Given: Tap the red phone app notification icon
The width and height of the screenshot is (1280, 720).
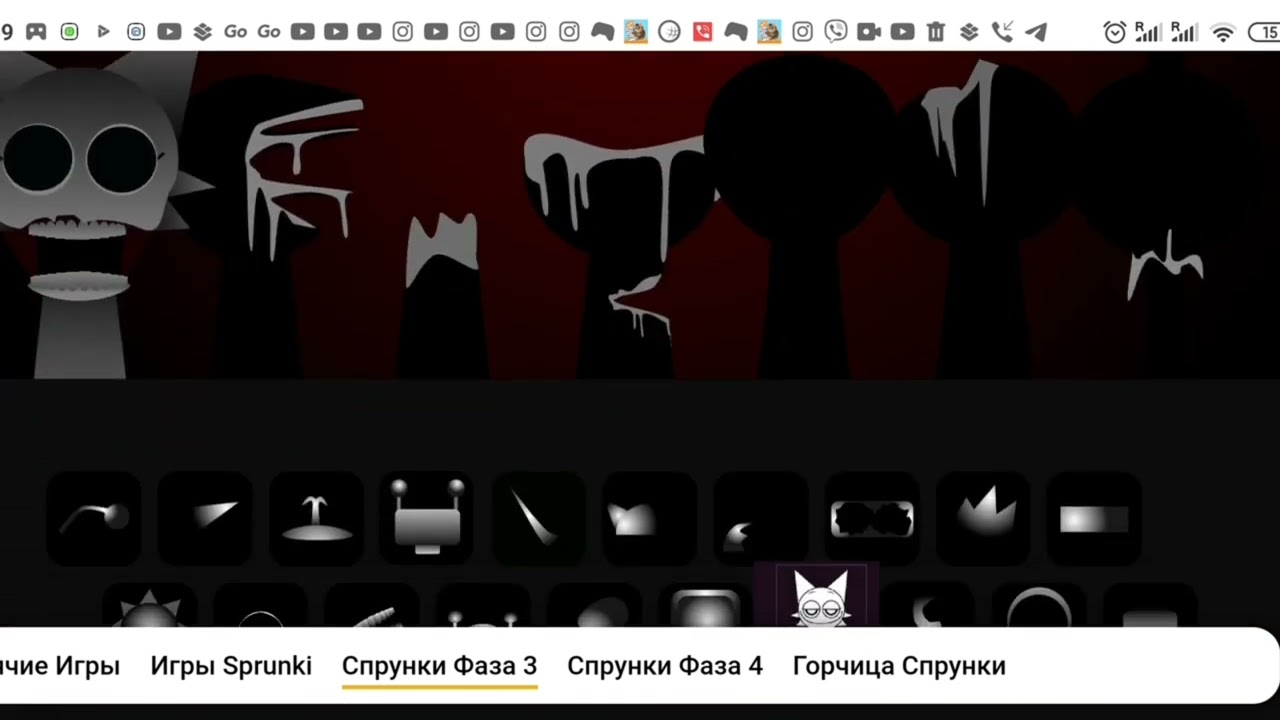Looking at the screenshot, I should tap(703, 32).
